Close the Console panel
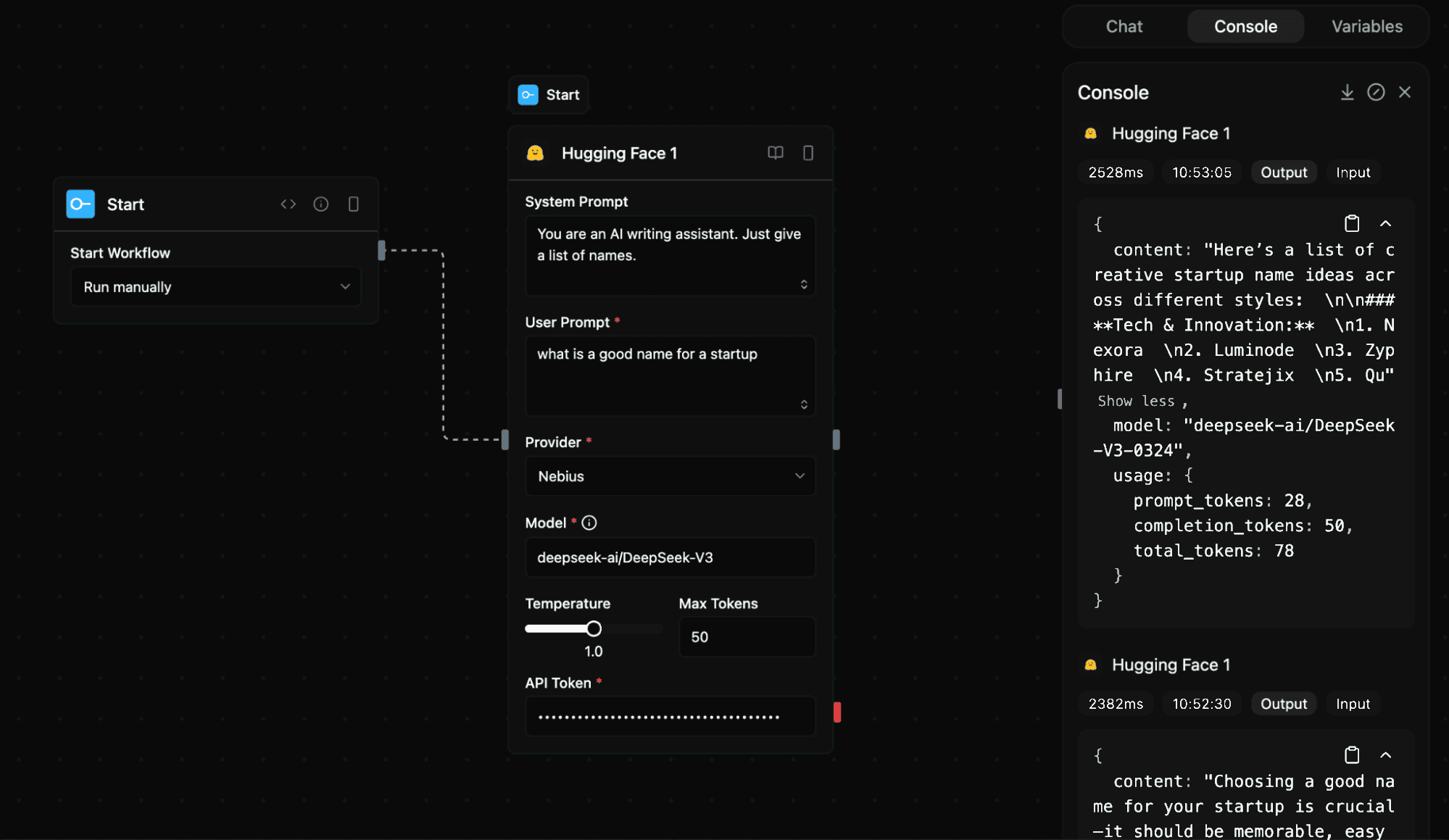Viewport: 1449px width, 840px height. [1406, 92]
